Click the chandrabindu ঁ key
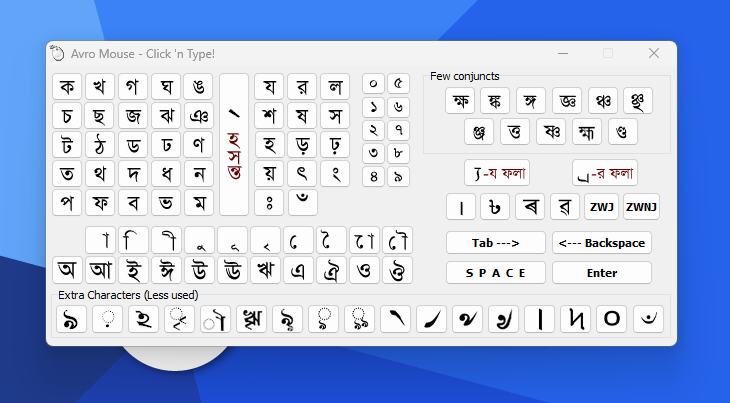Screen dimensions: 730x403 [303, 202]
